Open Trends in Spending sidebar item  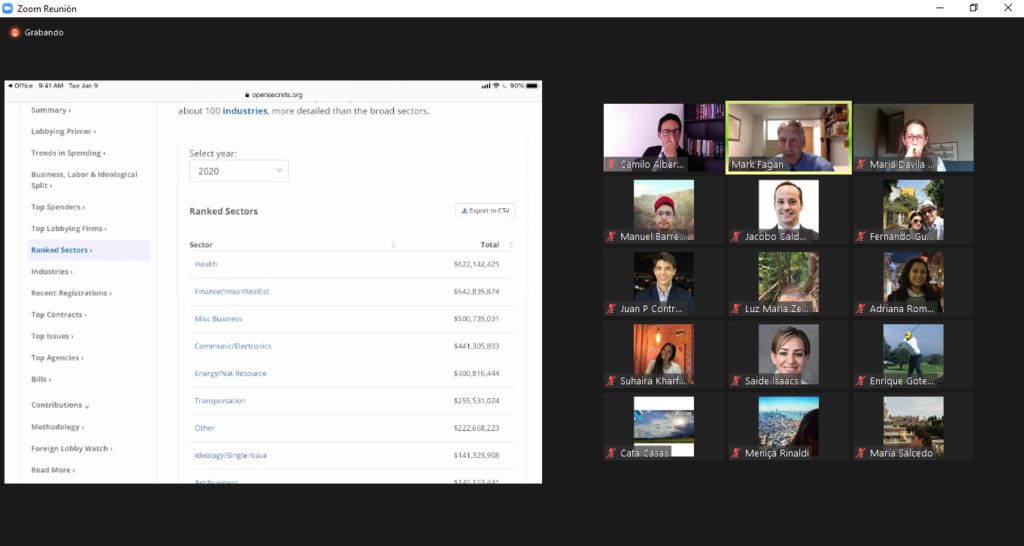[x=68, y=153]
